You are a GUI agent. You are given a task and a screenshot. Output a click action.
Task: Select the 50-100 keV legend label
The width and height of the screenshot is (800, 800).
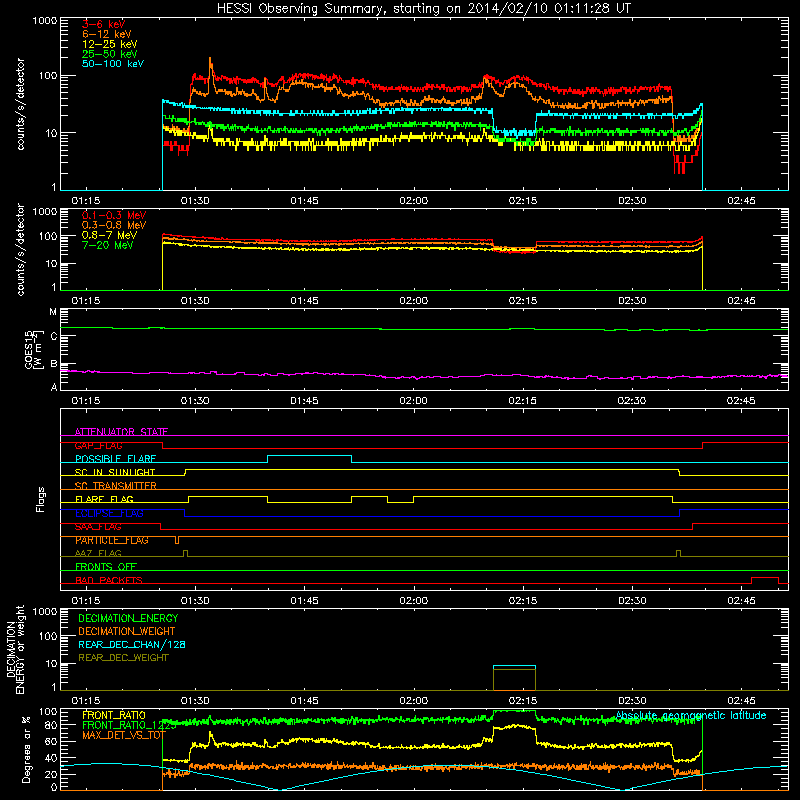113,64
